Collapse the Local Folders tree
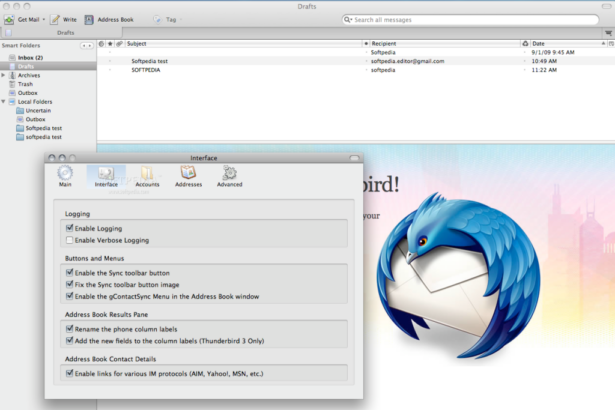 point(4,101)
